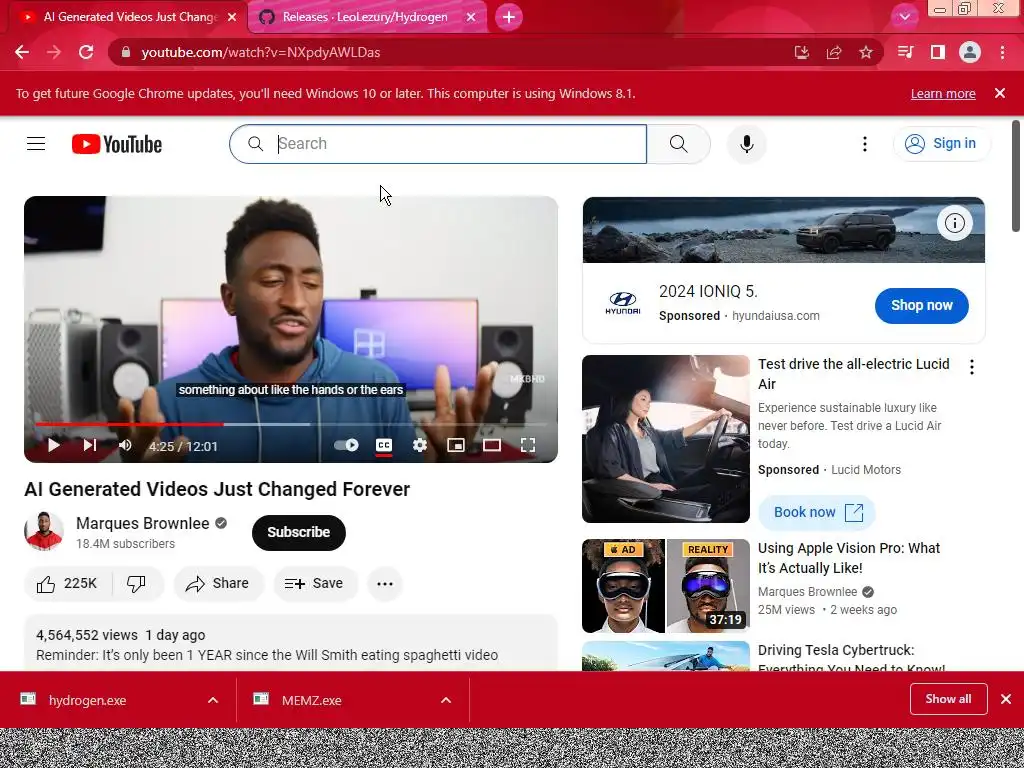Open Chrome profile avatar menu
The height and width of the screenshot is (768, 1024).
[x=970, y=52]
